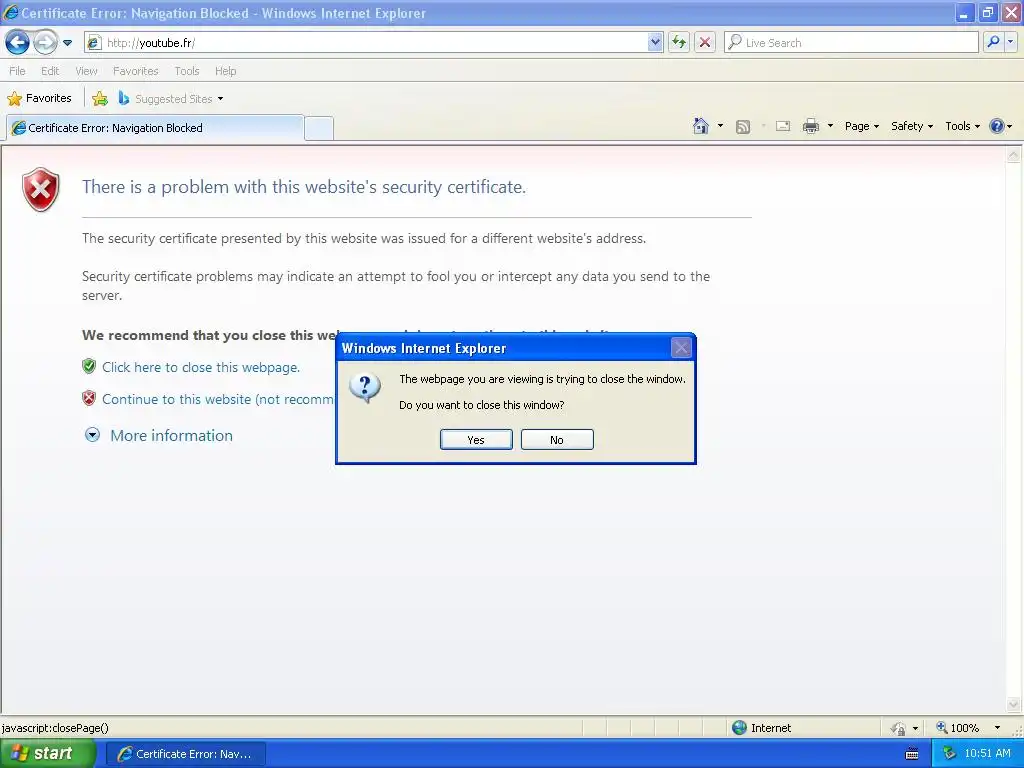Click the green shield icon beside close link
Screen dimensions: 1024x768
coord(89,366)
